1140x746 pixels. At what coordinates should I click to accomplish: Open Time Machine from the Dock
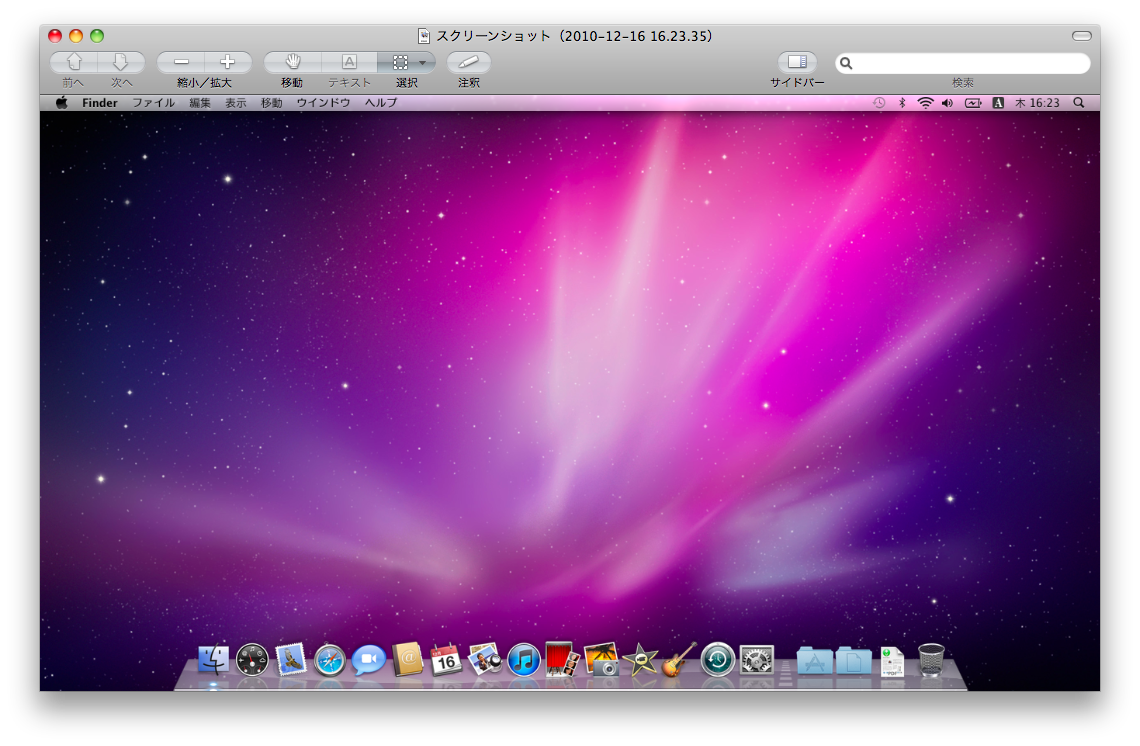point(718,660)
